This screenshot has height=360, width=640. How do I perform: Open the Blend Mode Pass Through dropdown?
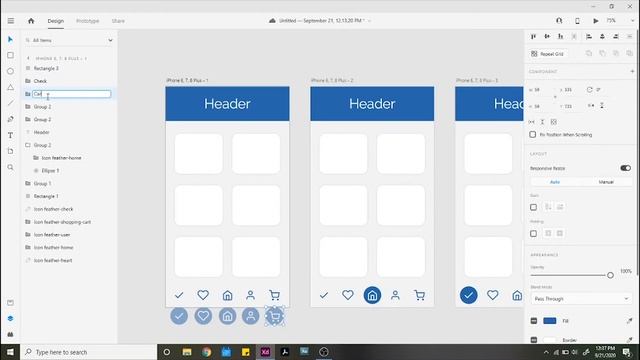581,299
